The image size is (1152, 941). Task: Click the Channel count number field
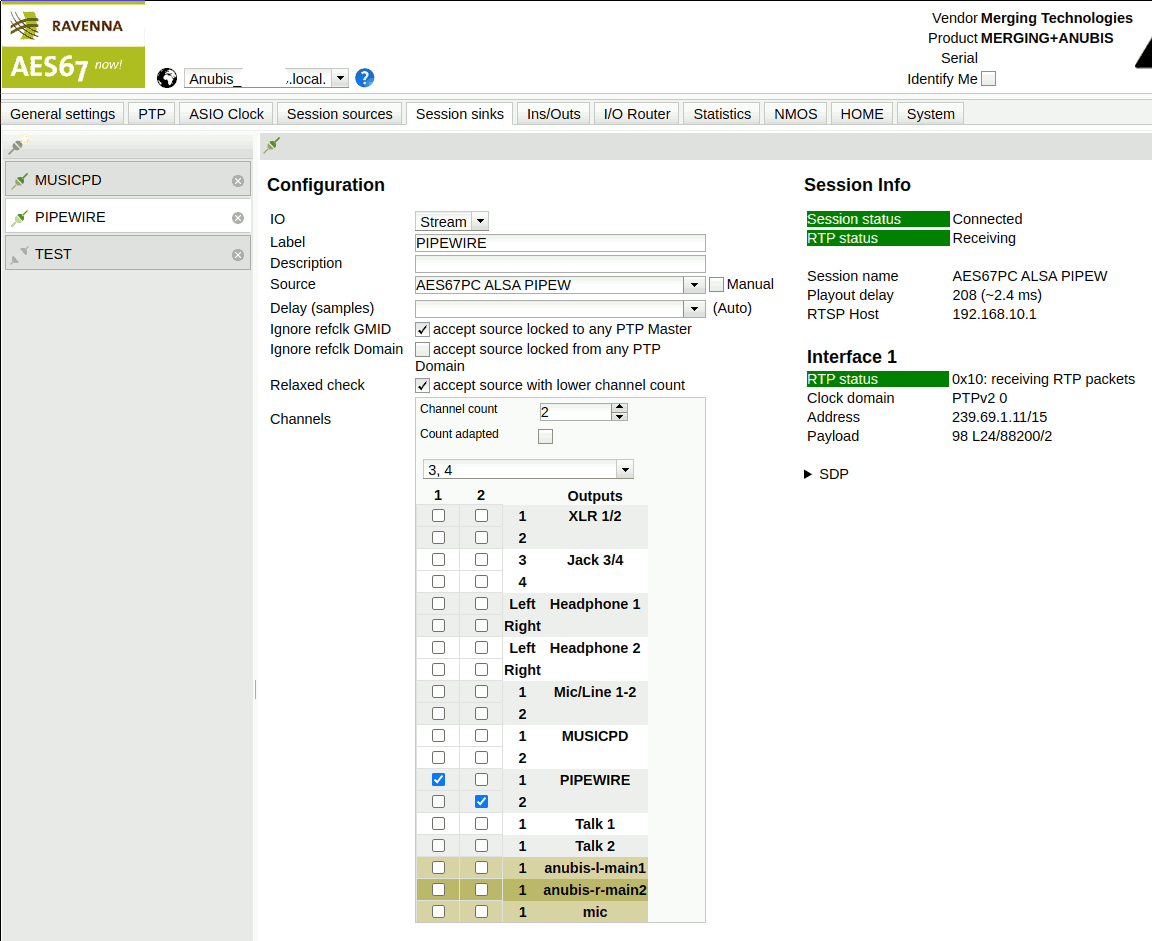pyautogui.click(x=575, y=411)
